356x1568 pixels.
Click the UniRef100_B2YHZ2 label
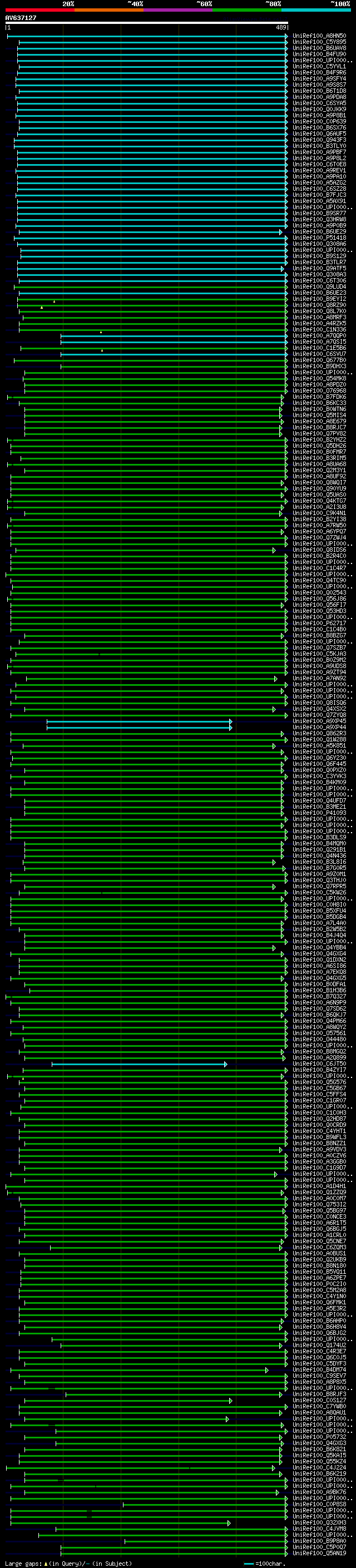point(319,440)
